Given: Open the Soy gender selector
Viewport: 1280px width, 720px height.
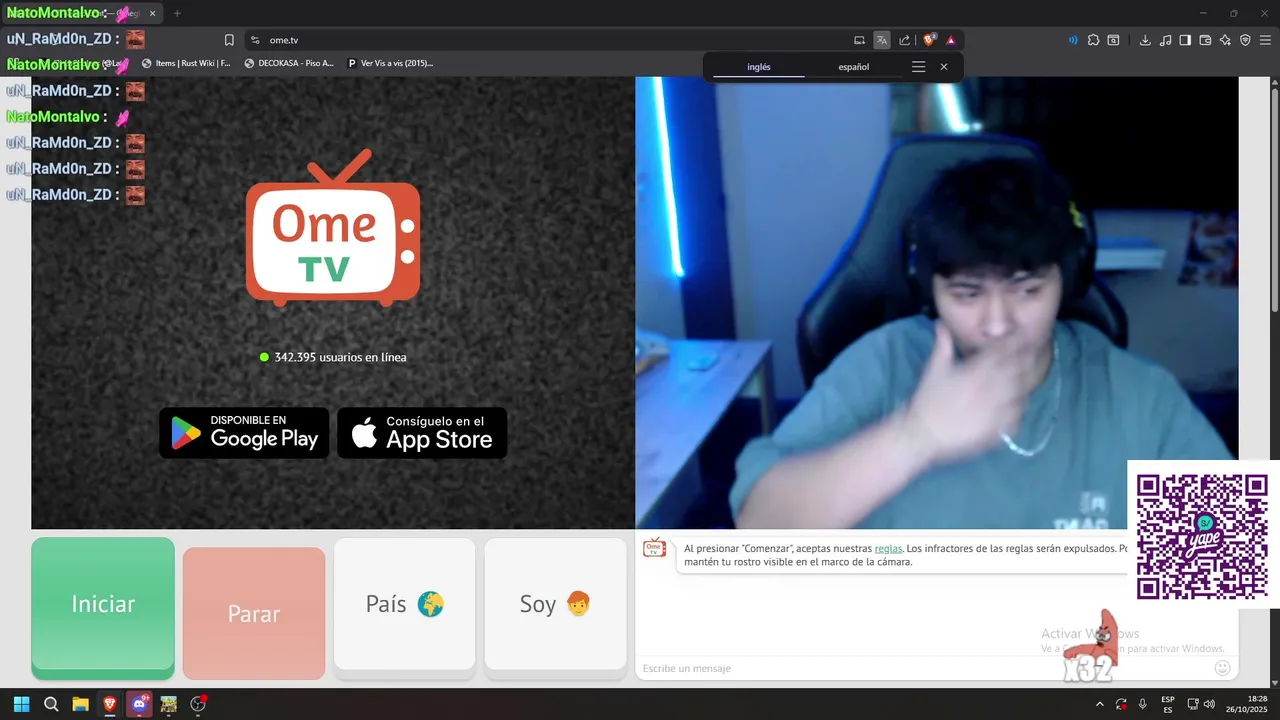Looking at the screenshot, I should coord(555,604).
